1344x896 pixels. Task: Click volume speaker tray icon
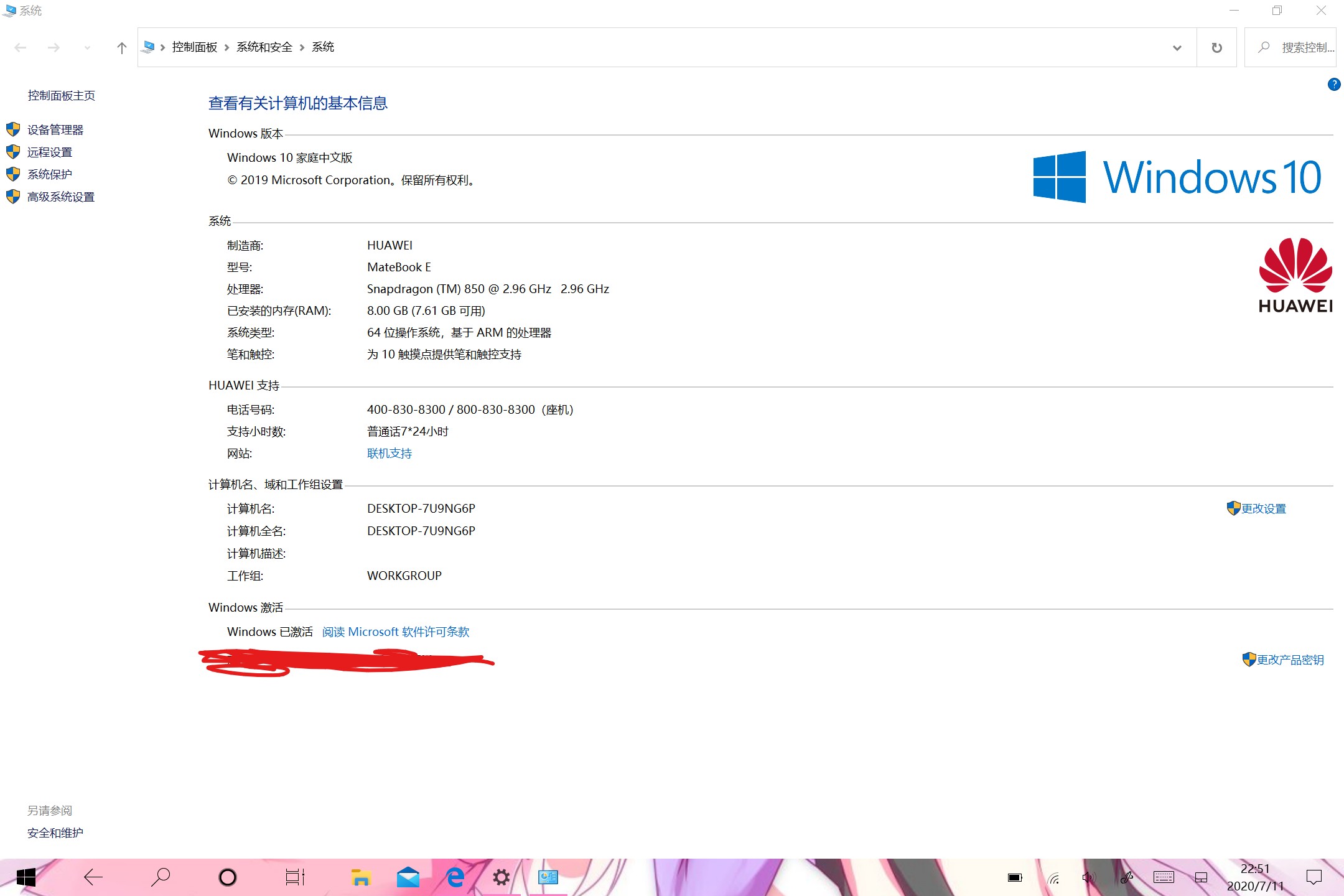[1089, 878]
